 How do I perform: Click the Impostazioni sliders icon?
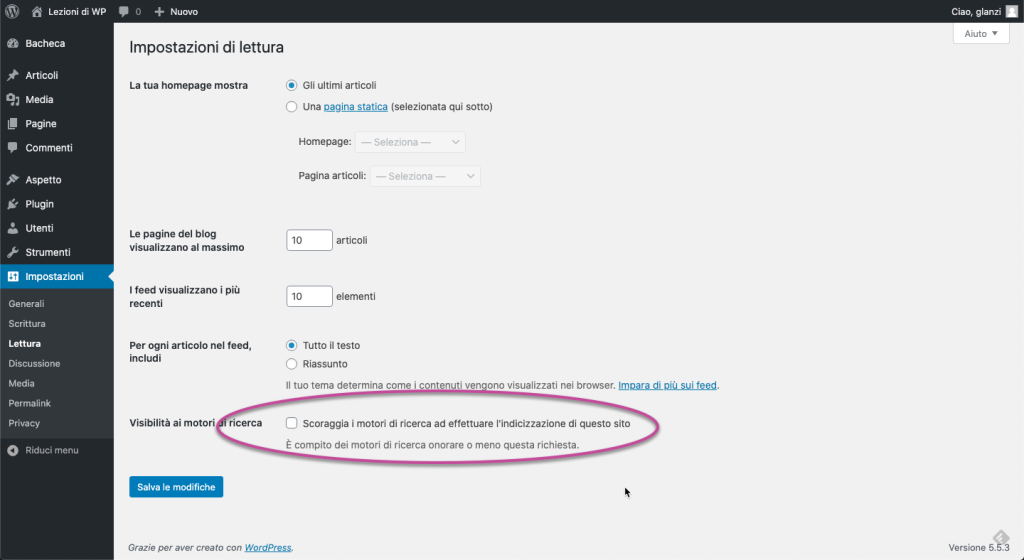[x=12, y=276]
